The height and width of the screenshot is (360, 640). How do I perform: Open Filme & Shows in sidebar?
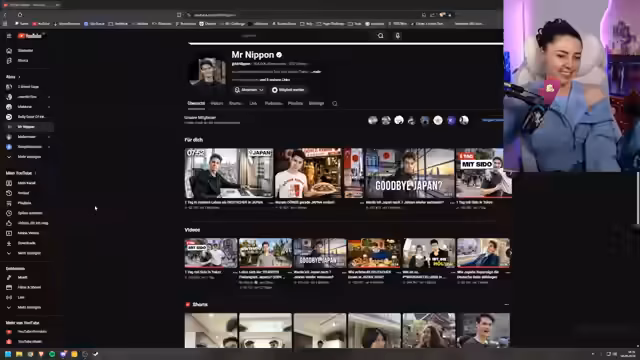point(29,287)
